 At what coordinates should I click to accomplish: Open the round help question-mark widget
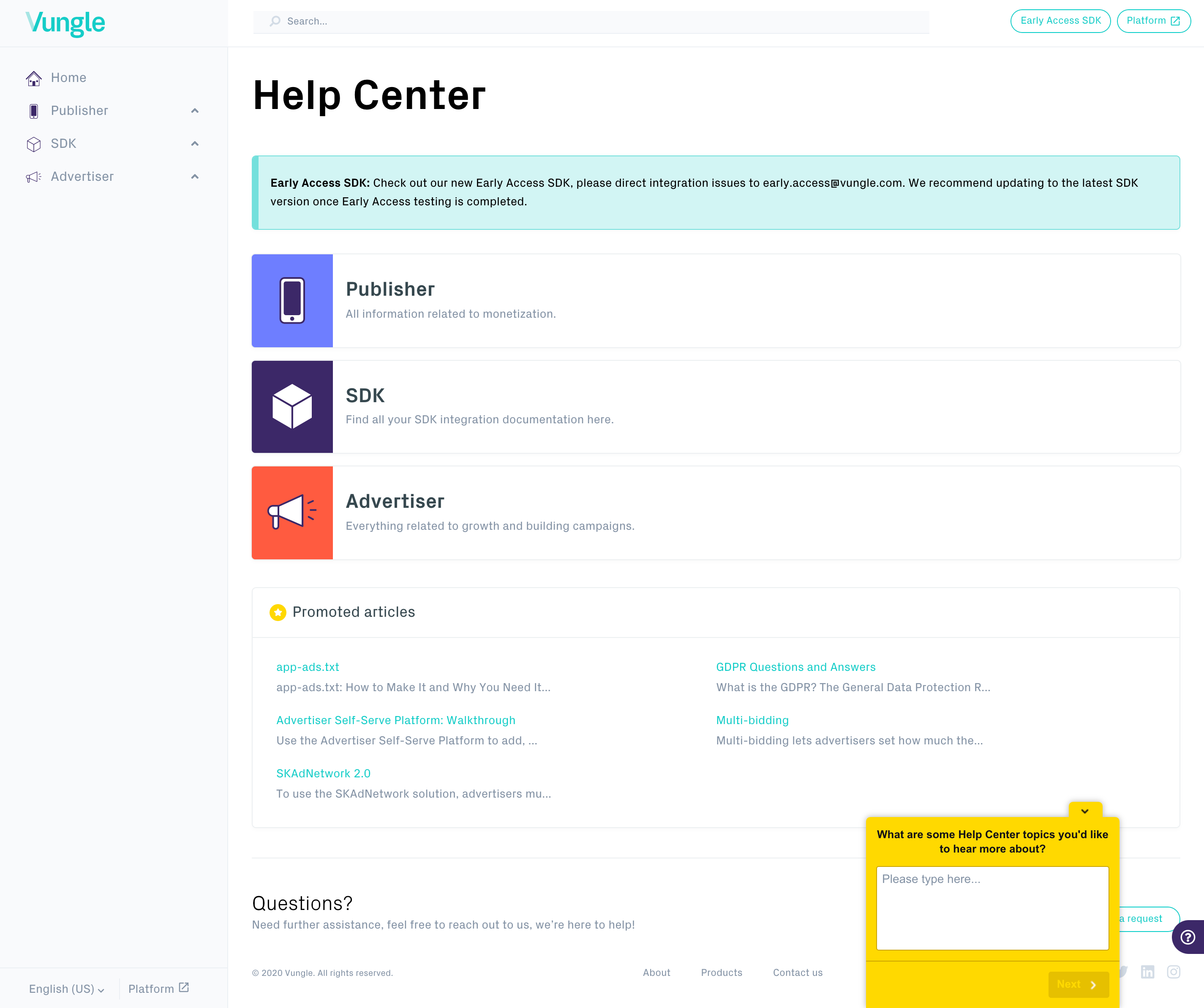coord(1188,937)
